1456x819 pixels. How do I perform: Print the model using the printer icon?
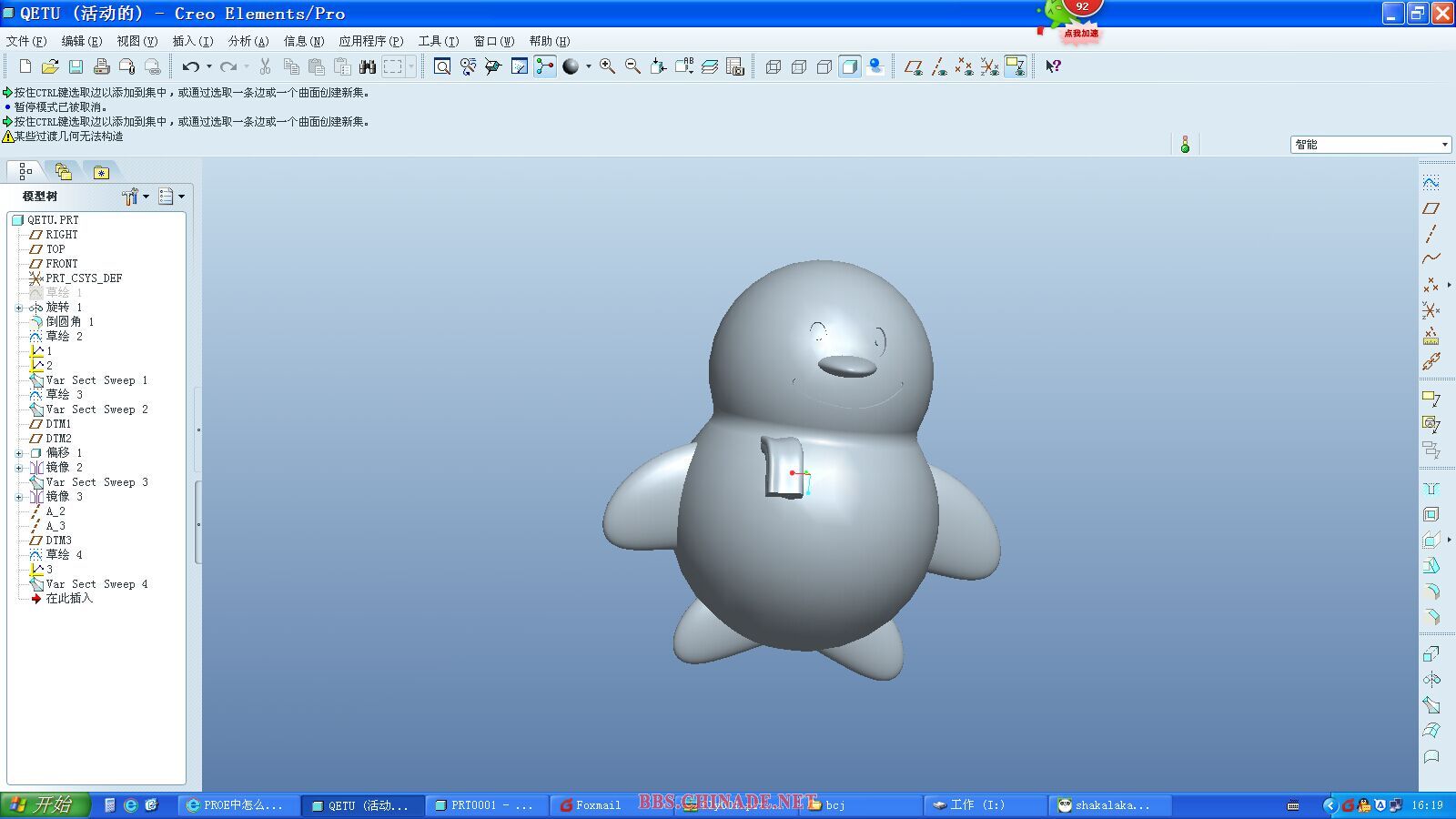coord(102,66)
